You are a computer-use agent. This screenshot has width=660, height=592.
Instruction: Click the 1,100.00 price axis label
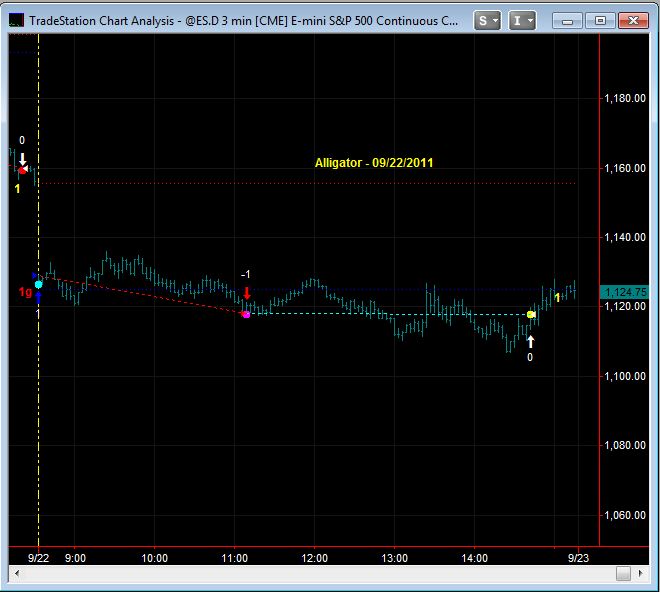click(627, 376)
